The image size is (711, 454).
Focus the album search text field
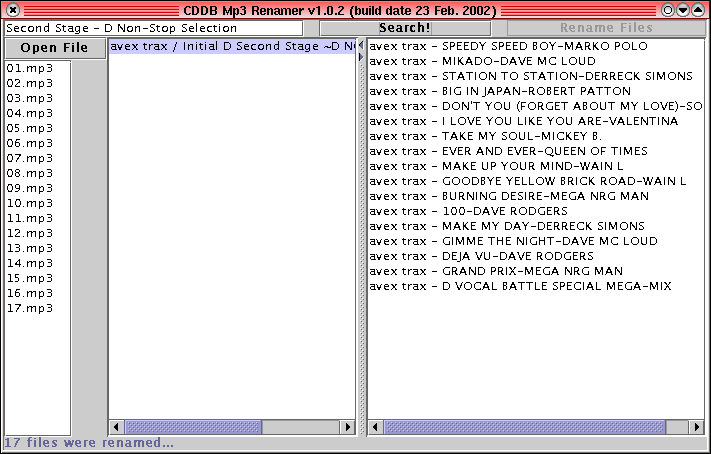coord(153,28)
